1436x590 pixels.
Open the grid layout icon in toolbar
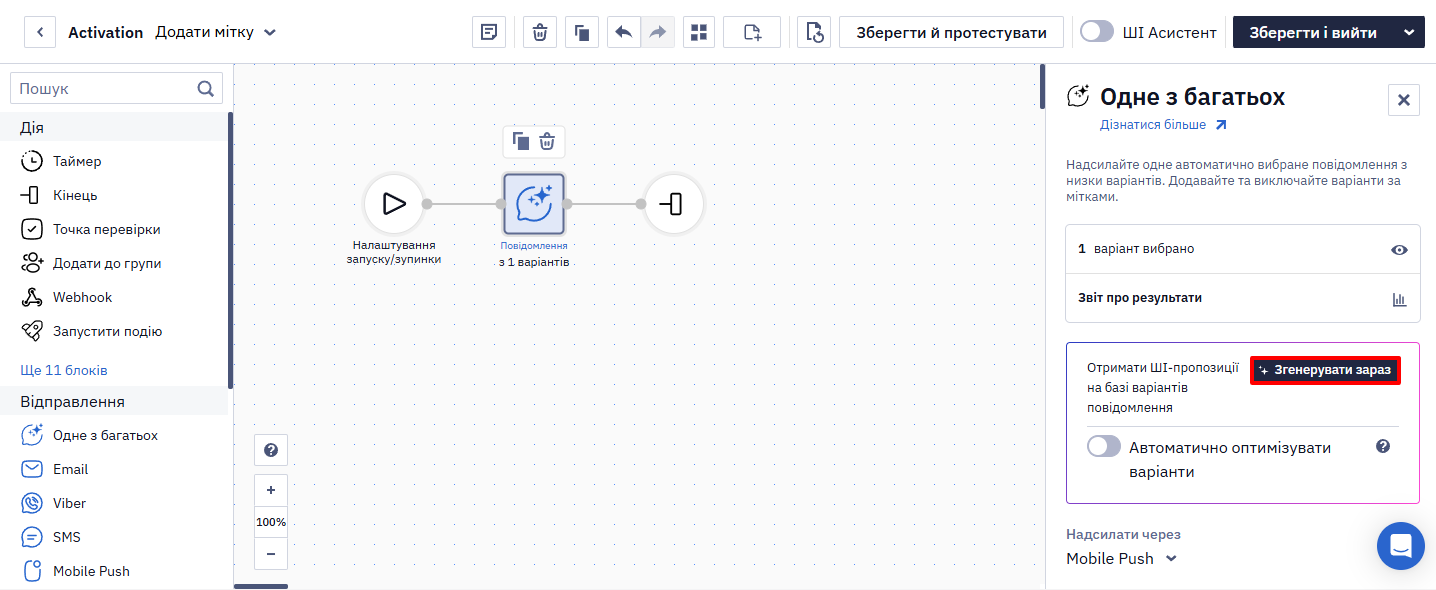tap(699, 32)
